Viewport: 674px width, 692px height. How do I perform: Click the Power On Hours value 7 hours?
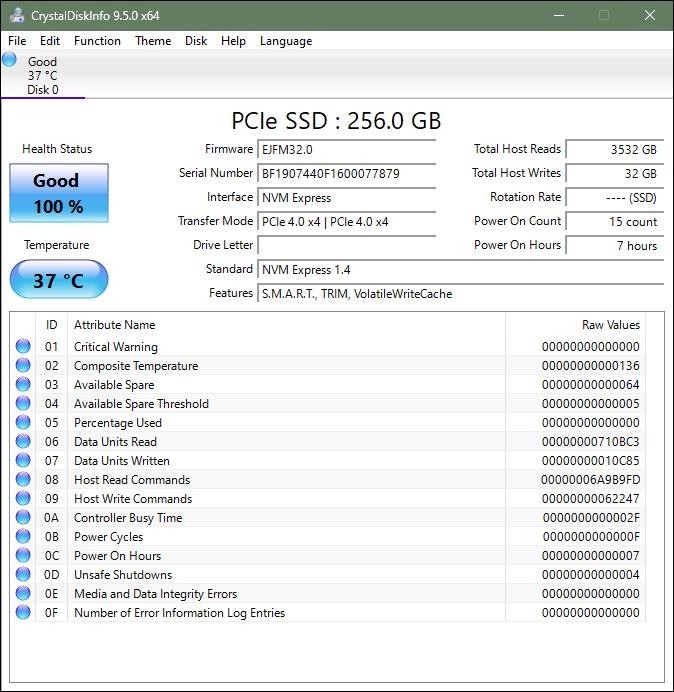click(x=614, y=245)
